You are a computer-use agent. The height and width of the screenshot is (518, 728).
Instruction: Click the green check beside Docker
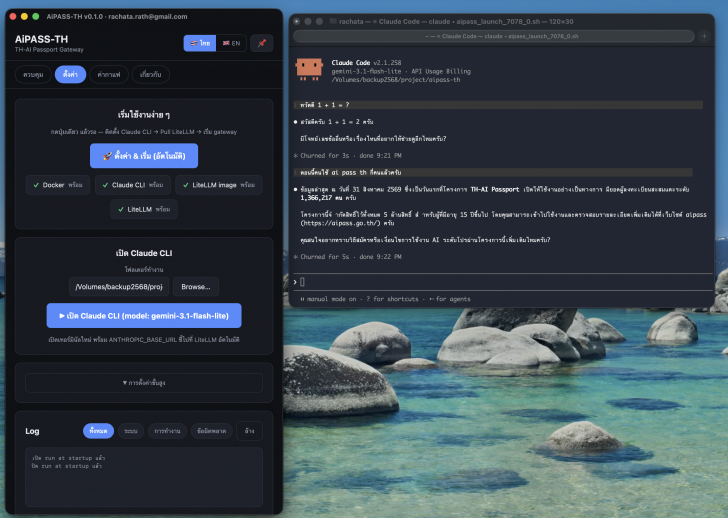coord(36,185)
